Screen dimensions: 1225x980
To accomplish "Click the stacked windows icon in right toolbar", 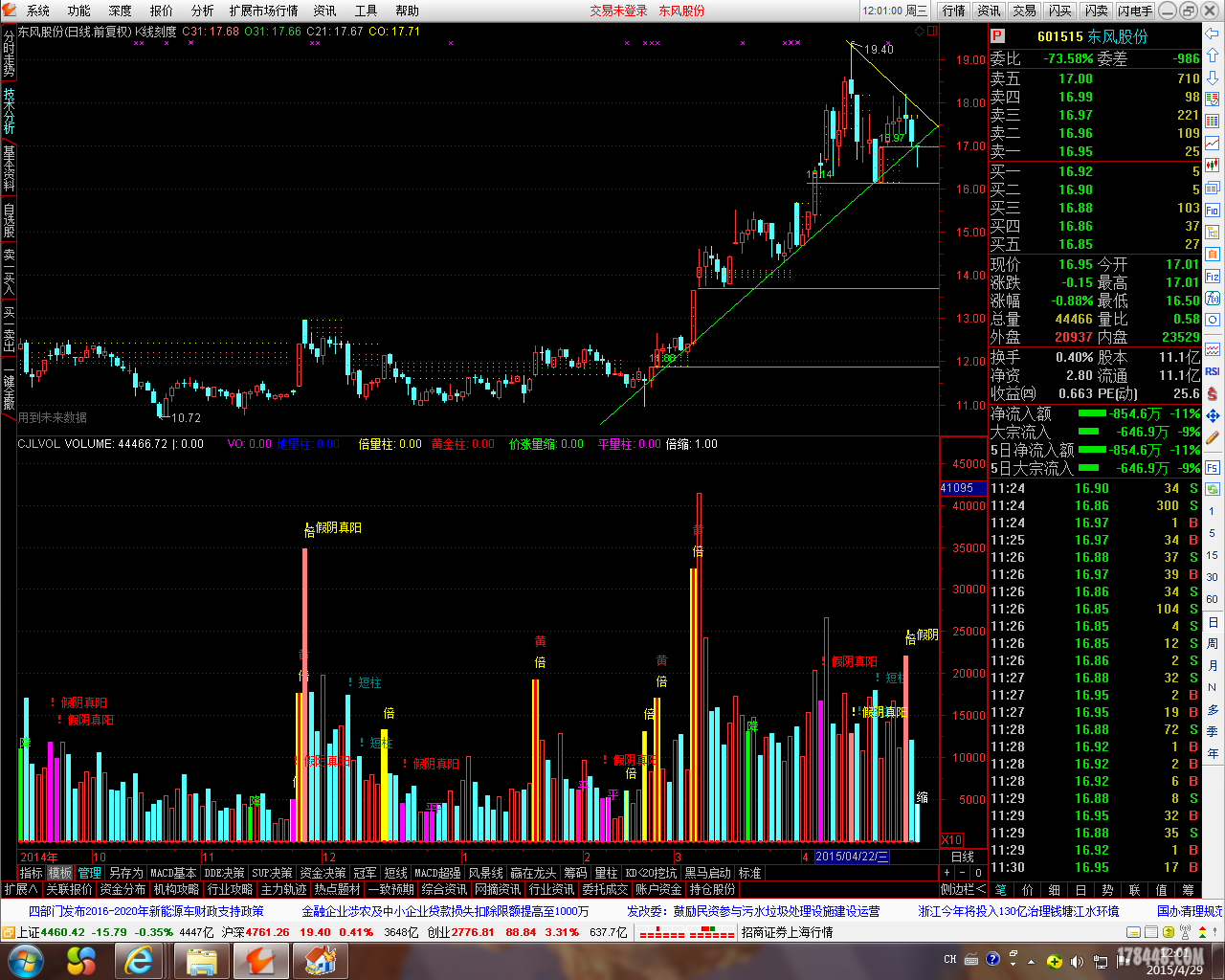I will (x=1213, y=188).
